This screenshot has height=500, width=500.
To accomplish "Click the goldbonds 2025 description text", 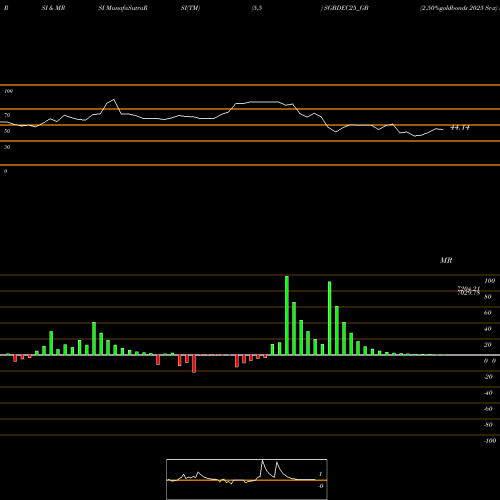I will (458, 8).
